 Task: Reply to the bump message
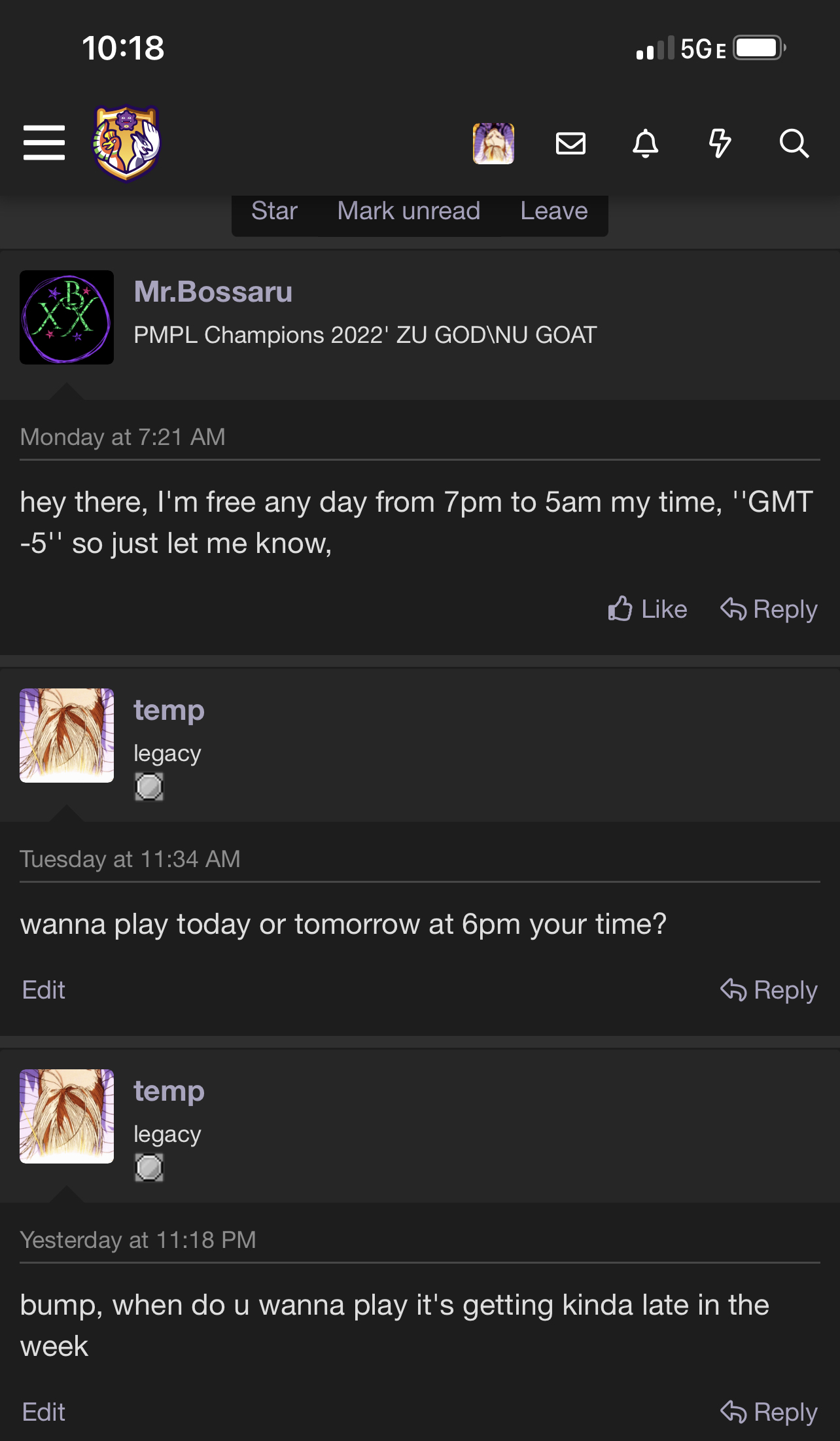click(769, 1412)
